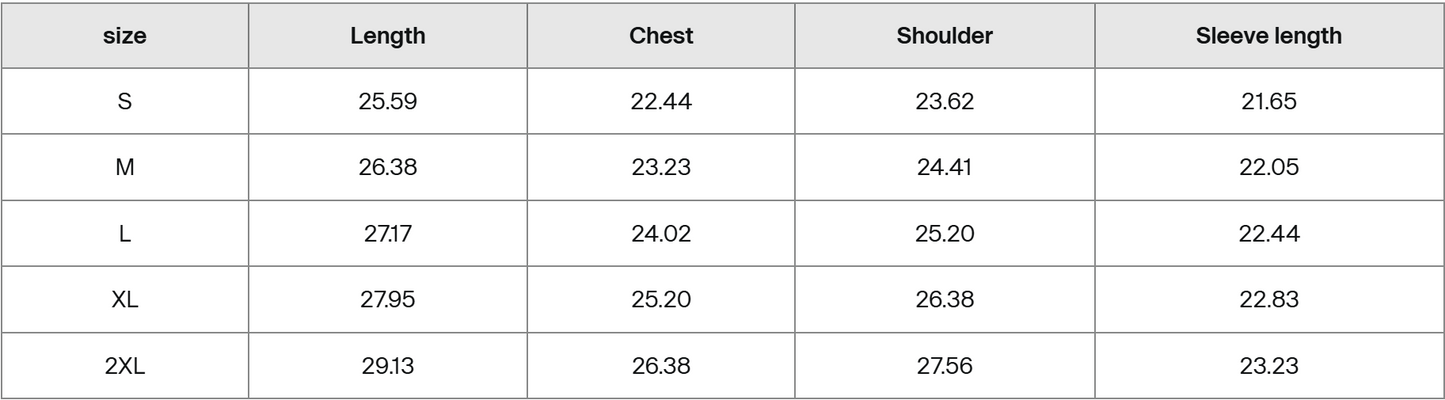Click the 'Length' column header
Viewport: 1445px width, 400px height.
[x=388, y=36]
